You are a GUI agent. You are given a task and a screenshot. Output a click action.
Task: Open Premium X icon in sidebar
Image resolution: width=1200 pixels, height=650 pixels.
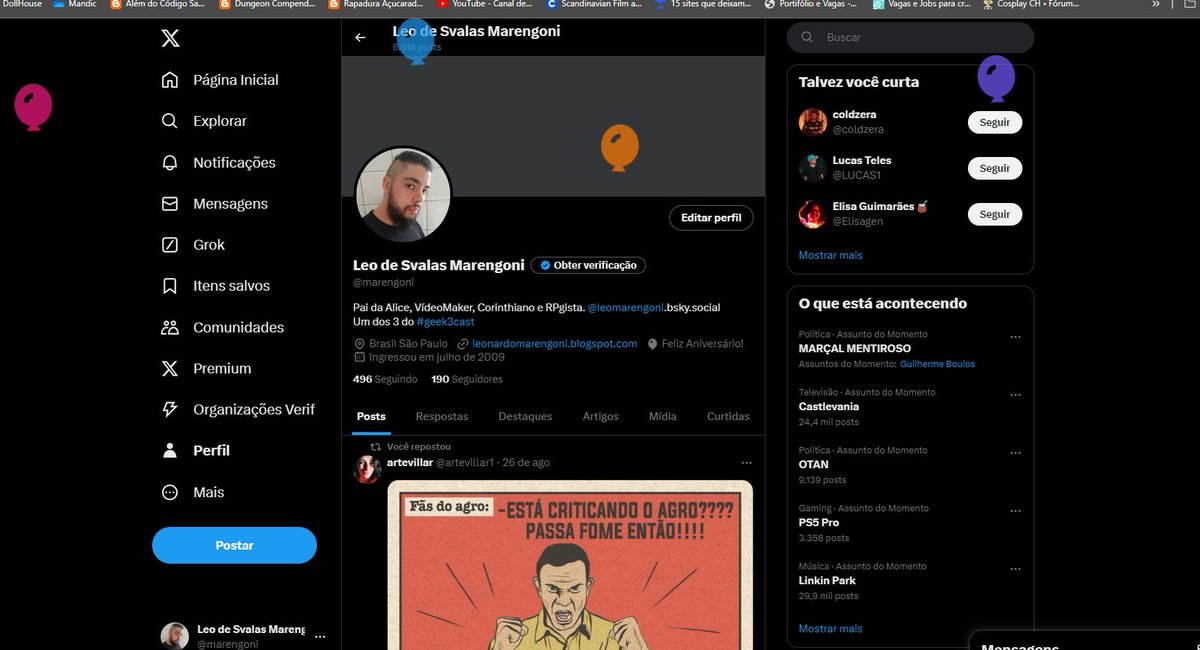tap(170, 368)
